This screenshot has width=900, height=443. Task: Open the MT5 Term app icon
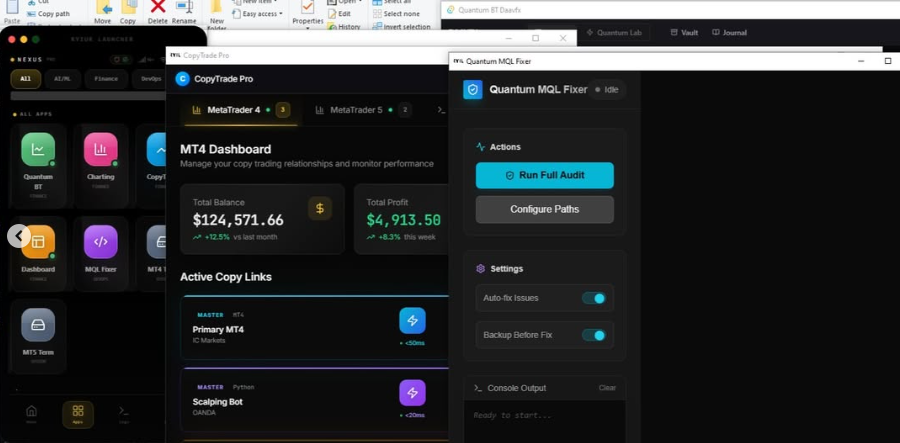pyautogui.click(x=38, y=325)
